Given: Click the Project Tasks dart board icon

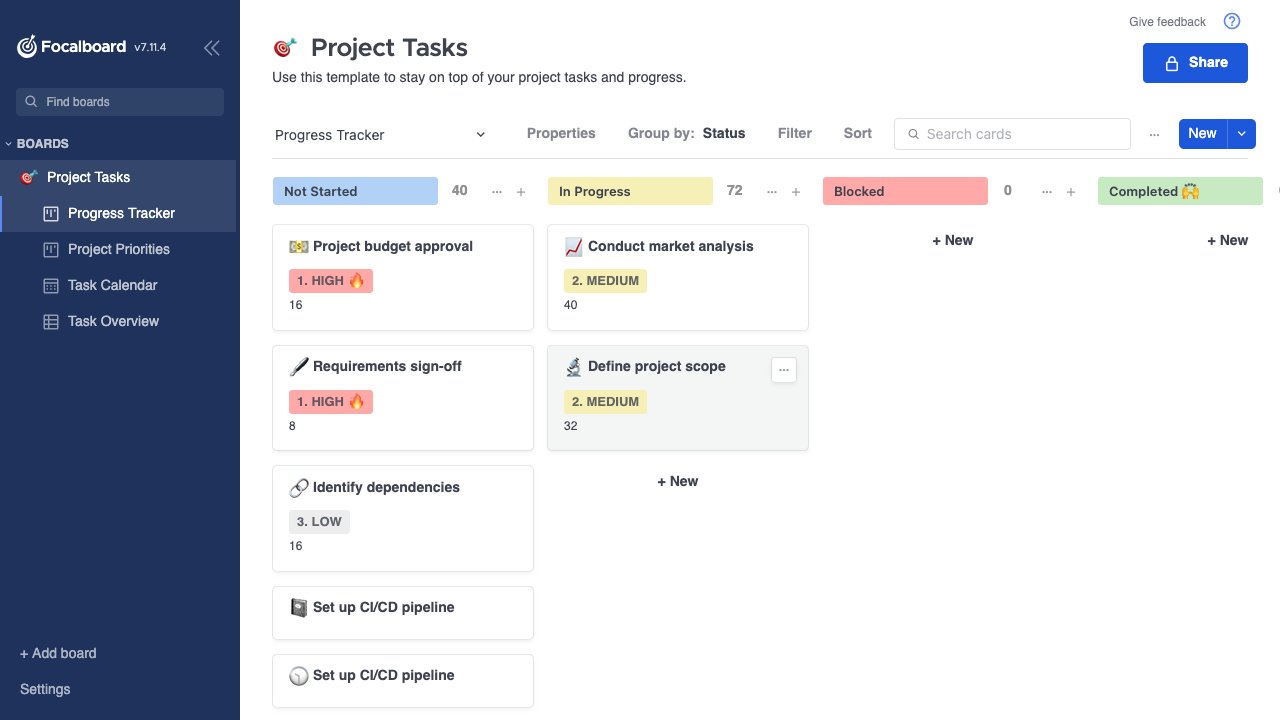Looking at the screenshot, I should tap(285, 48).
